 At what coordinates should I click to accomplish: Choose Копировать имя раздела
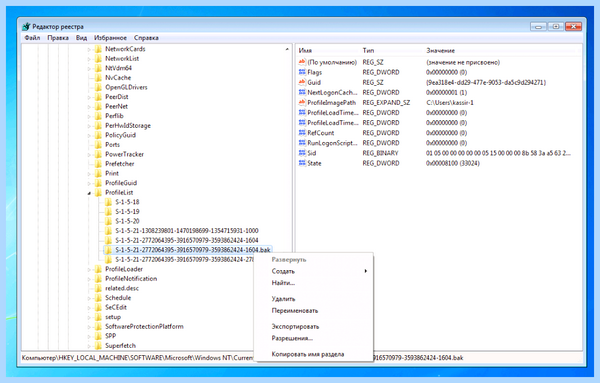(x=308, y=354)
